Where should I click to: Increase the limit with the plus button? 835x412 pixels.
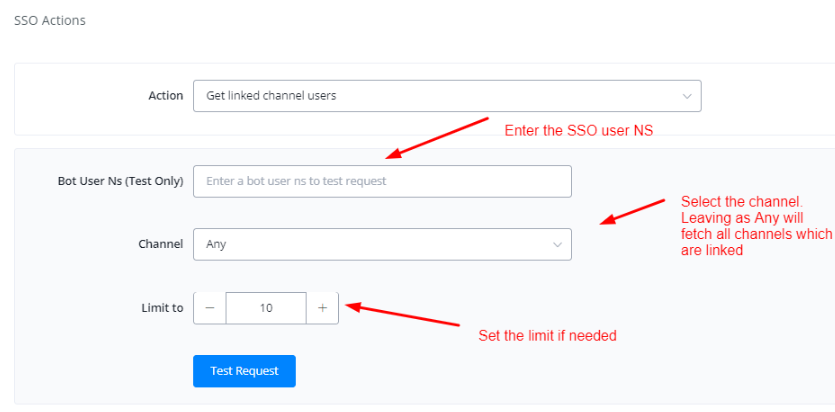click(322, 308)
